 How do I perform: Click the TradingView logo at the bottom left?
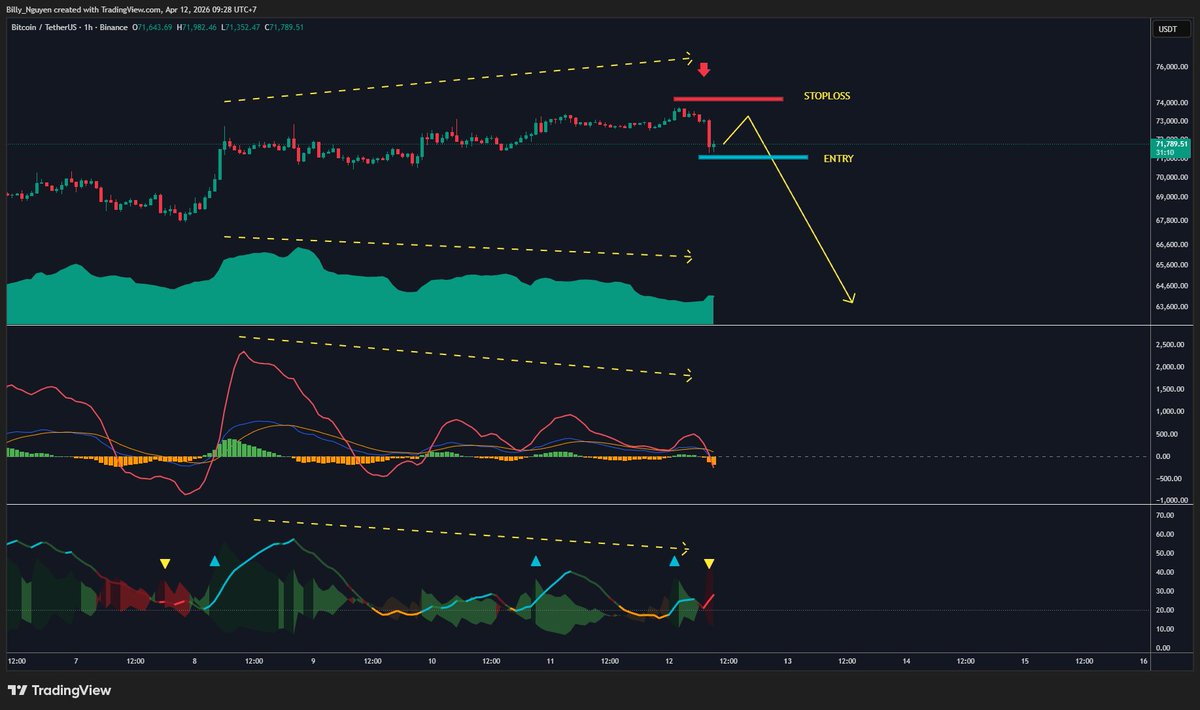[59, 690]
